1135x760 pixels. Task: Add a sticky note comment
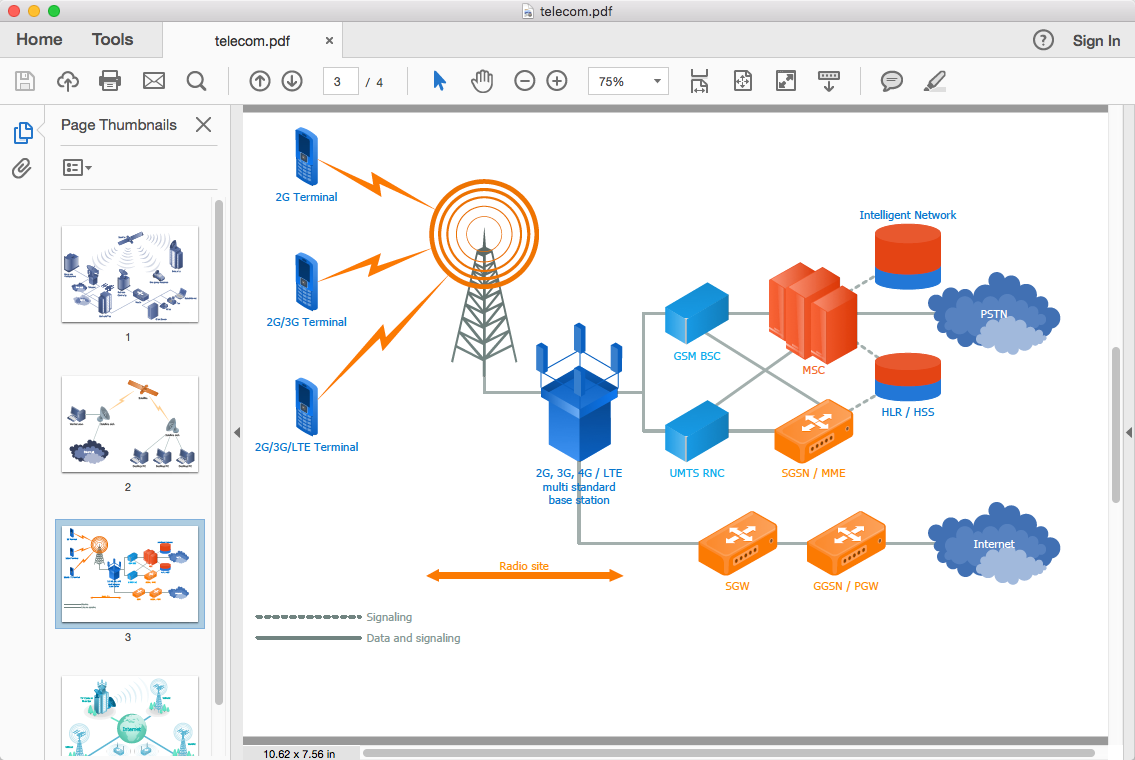[891, 81]
